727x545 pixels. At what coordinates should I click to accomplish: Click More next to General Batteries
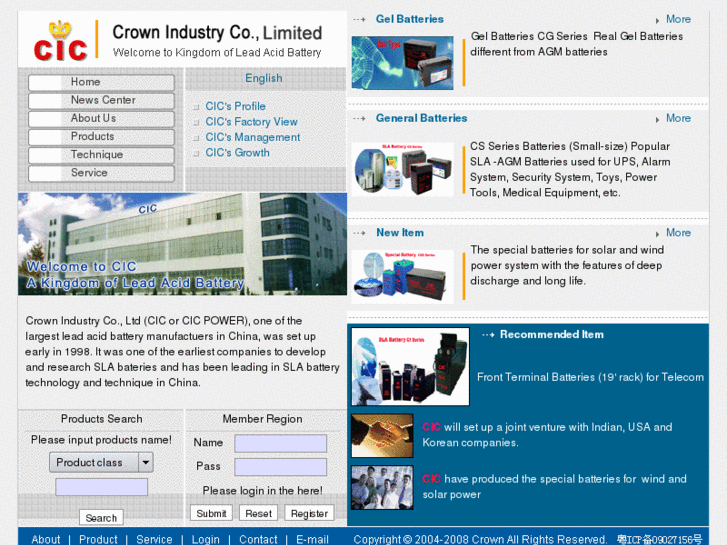(x=678, y=118)
